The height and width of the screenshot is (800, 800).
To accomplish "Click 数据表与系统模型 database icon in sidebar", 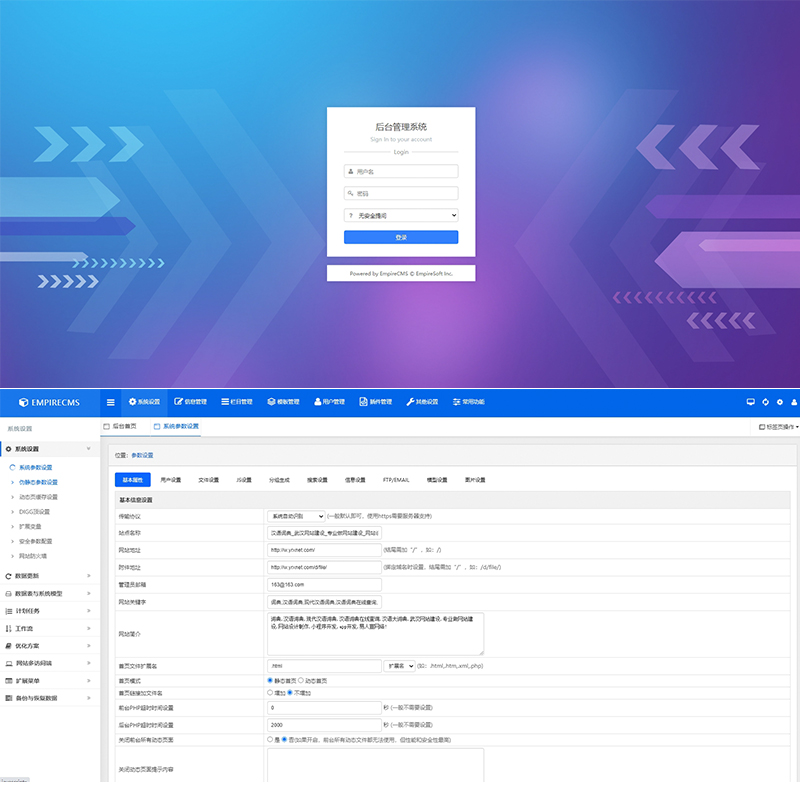I will coord(8,593).
